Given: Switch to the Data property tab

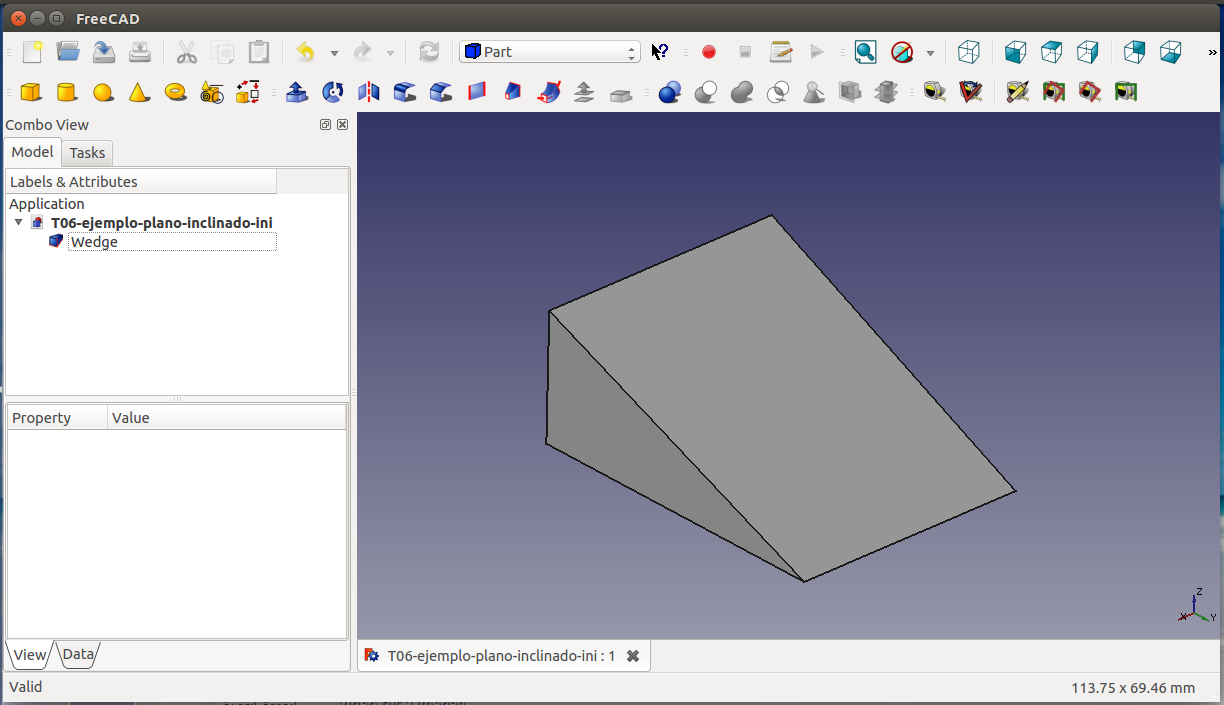Looking at the screenshot, I should (78, 655).
